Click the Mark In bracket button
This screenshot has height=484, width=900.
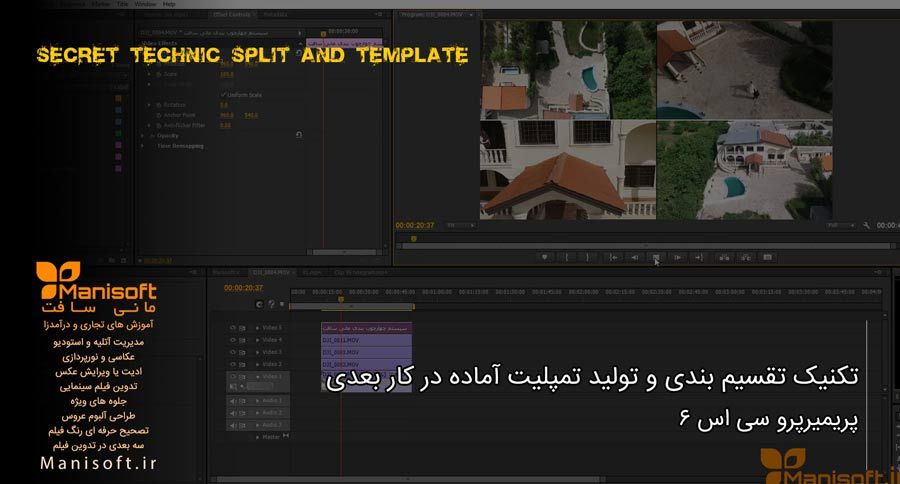coord(567,257)
